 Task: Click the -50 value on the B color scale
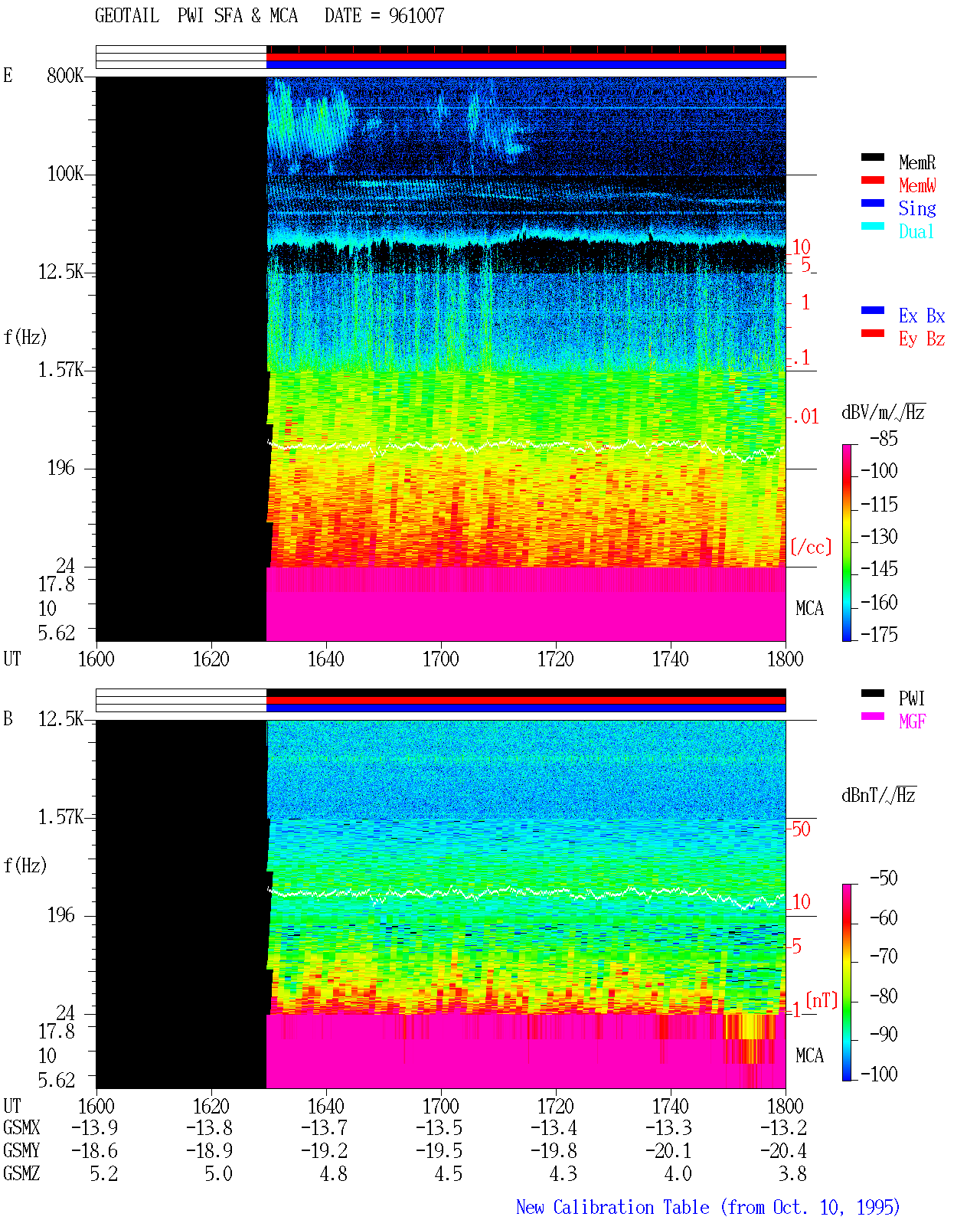coord(884,878)
